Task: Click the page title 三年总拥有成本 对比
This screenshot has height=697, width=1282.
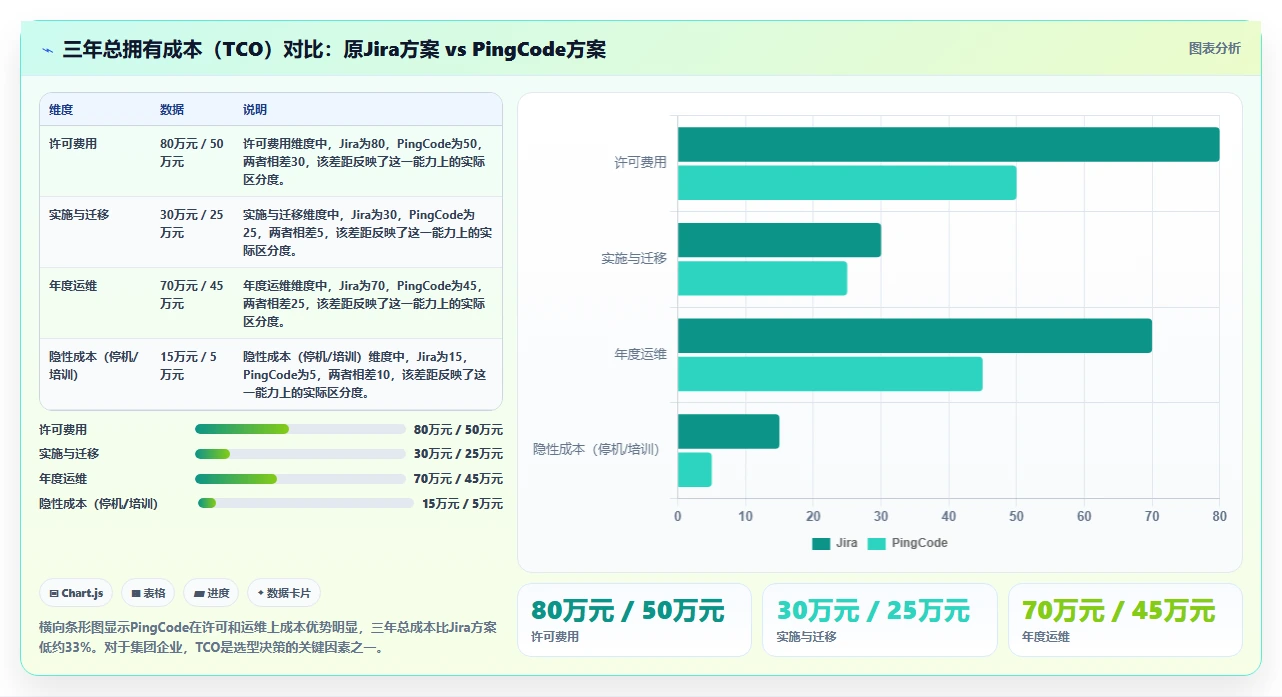Action: click(x=334, y=50)
